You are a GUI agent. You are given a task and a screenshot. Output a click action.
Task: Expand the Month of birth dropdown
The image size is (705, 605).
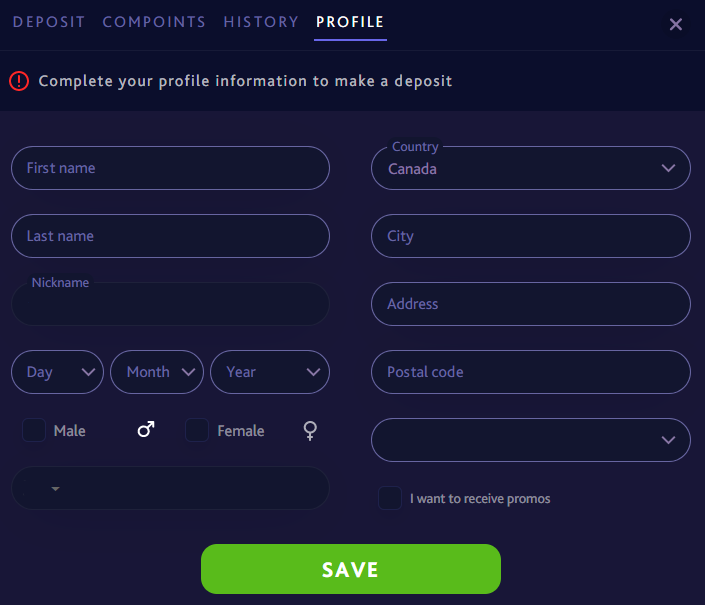coord(156,372)
